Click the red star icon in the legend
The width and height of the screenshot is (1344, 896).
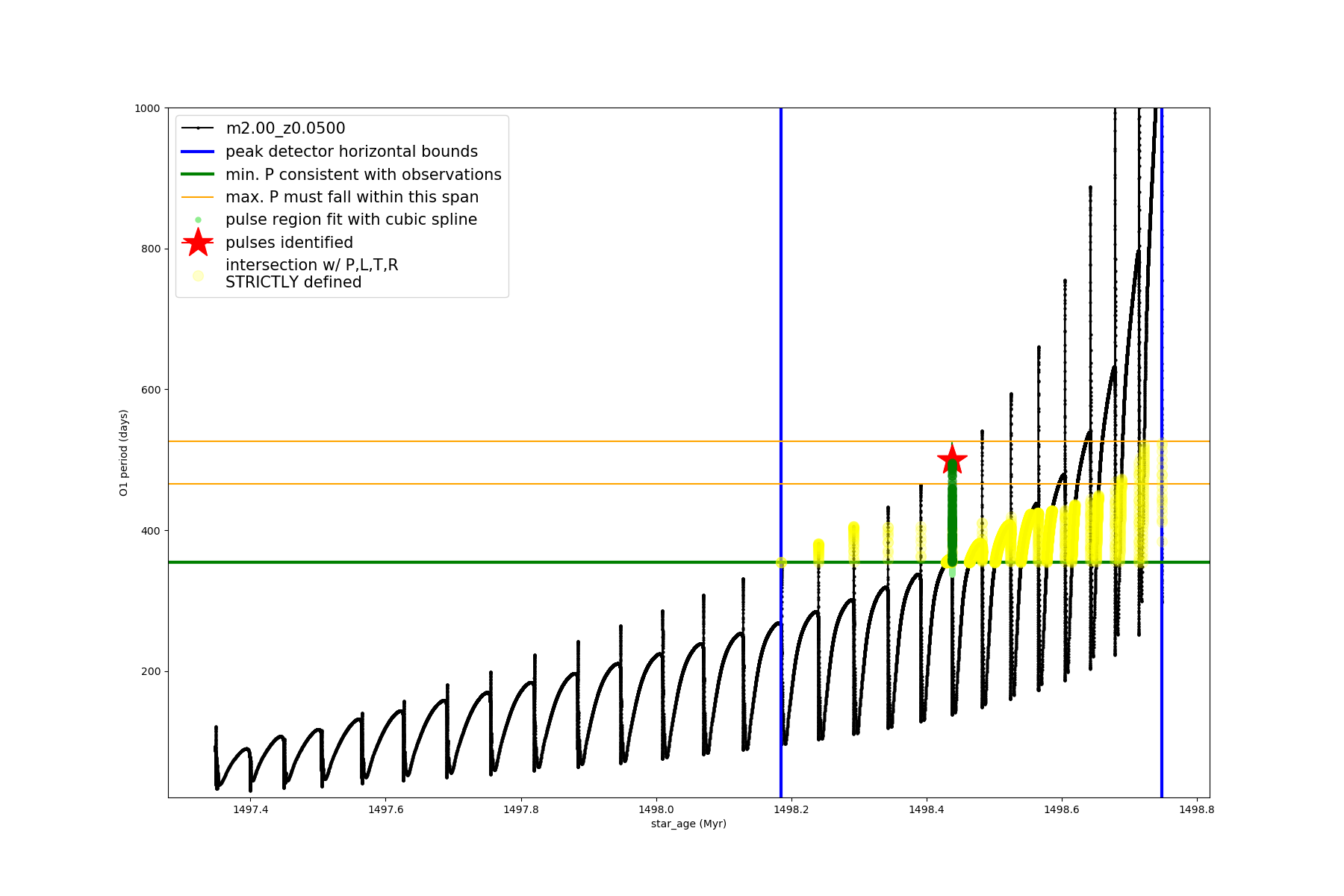point(198,242)
